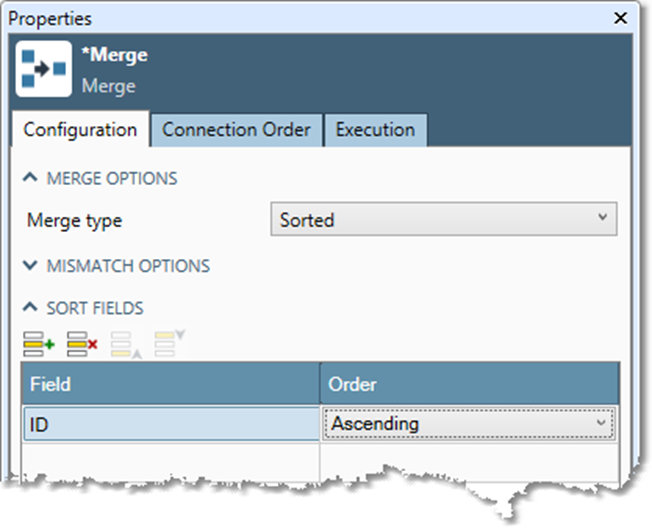652x530 pixels.
Task: Click the Merge node icon in header
Action: tap(44, 69)
